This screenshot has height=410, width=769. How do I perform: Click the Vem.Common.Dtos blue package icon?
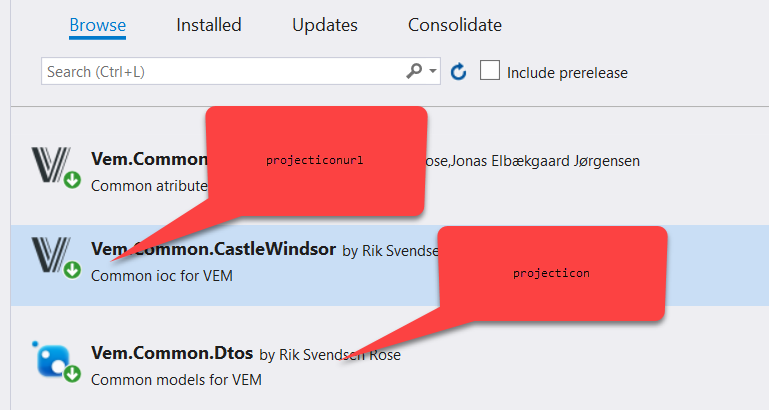[x=50, y=358]
